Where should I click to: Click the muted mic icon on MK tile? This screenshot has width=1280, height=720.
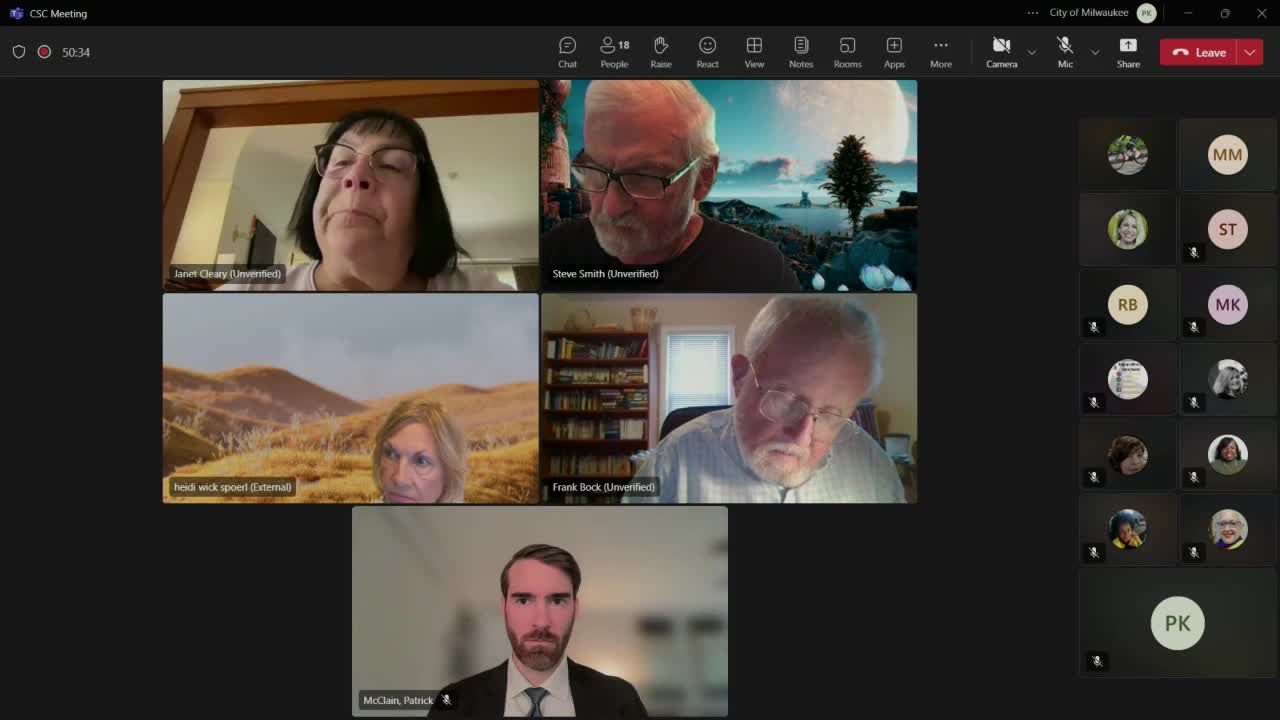pyautogui.click(x=1193, y=327)
